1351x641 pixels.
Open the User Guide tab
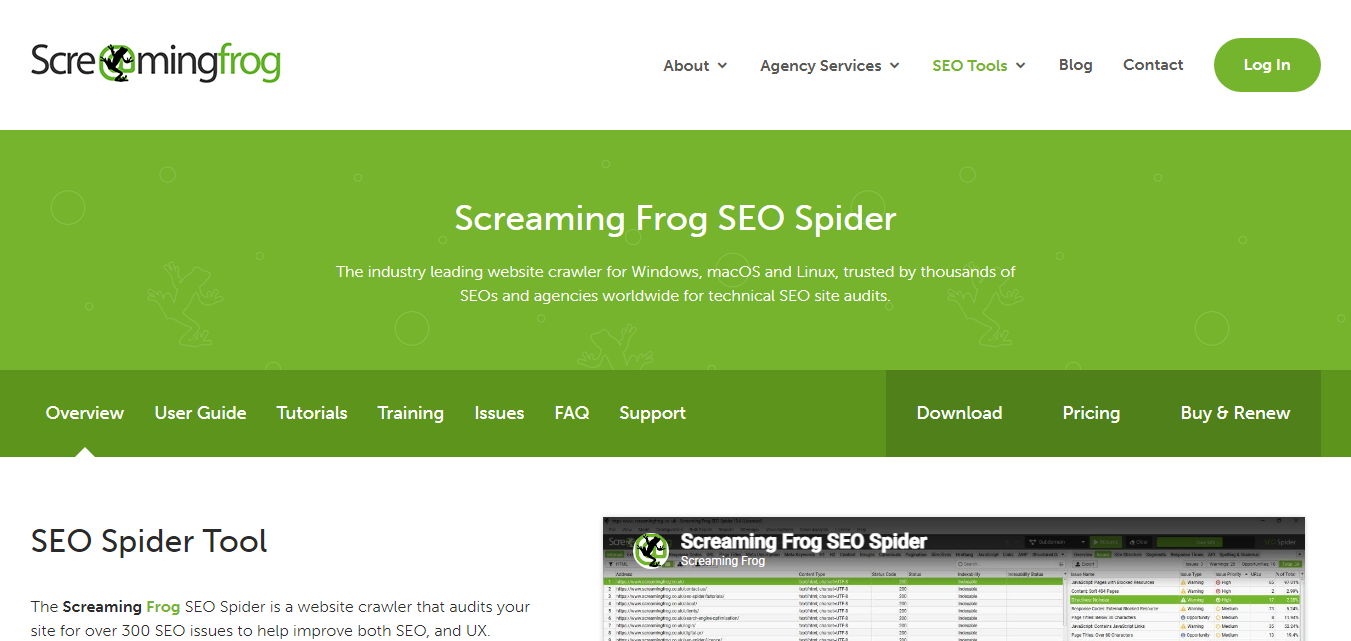click(x=200, y=413)
